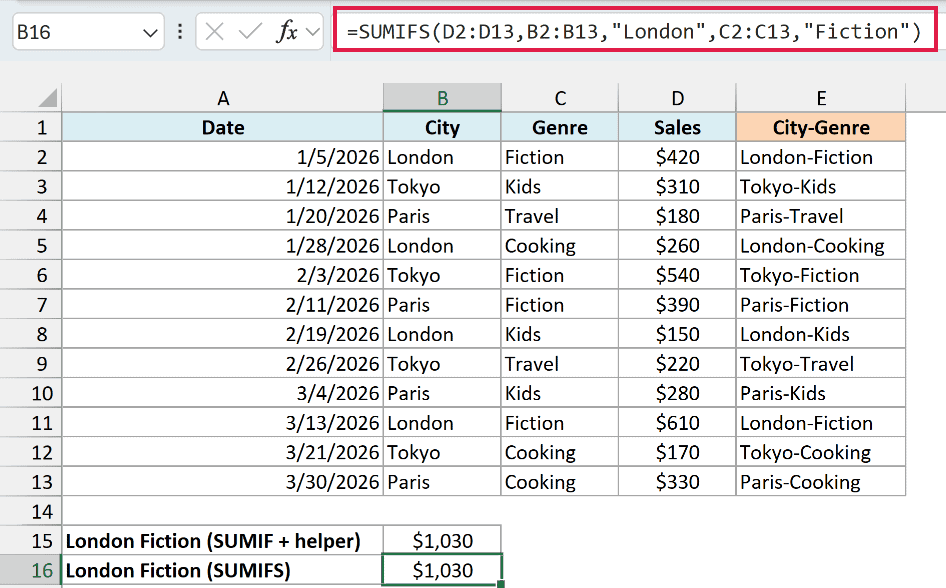Select the Travel genre cell in row 9
This screenshot has width=946, height=588.
[x=560, y=364]
